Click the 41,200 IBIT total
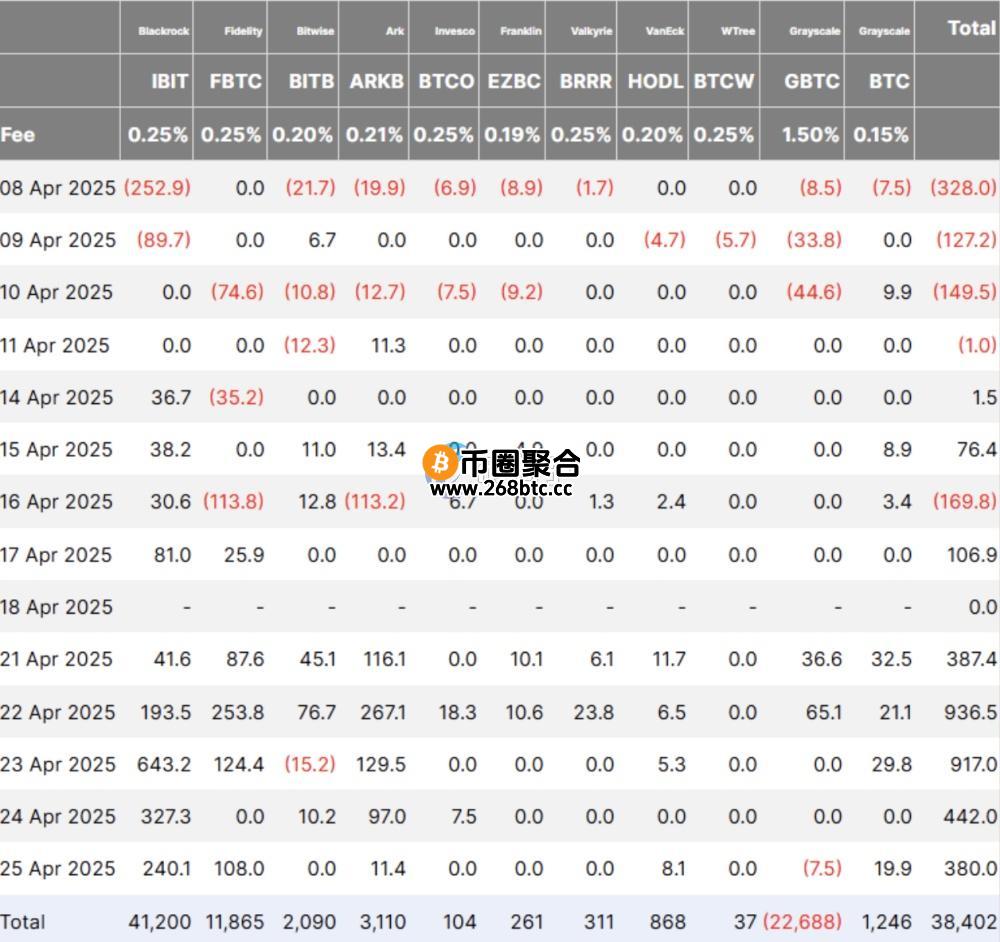The width and height of the screenshot is (1000, 942). coord(159,922)
